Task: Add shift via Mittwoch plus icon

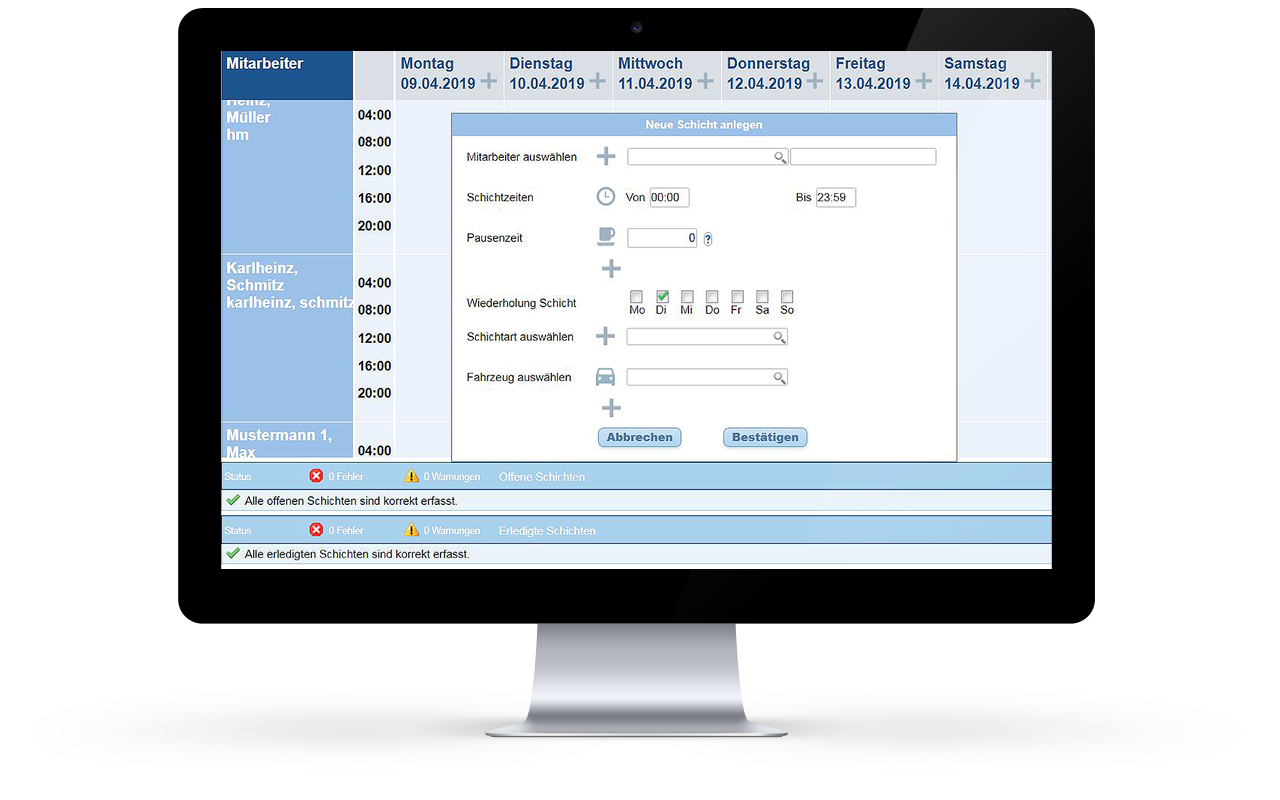Action: point(705,82)
